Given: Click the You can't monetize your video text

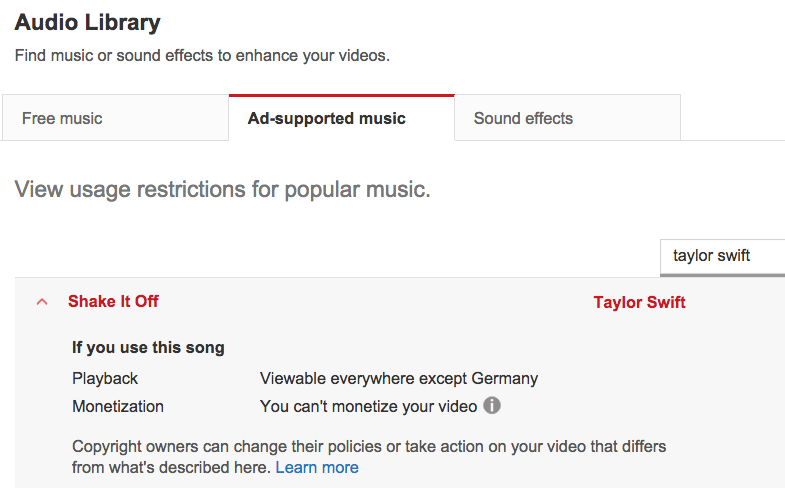Looking at the screenshot, I should [x=367, y=406].
